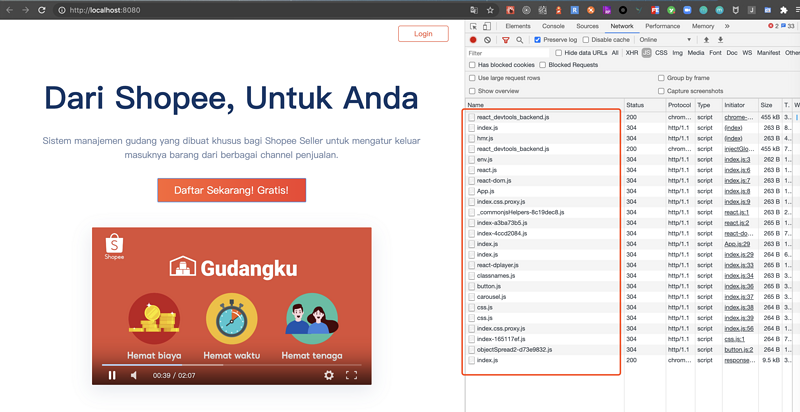800x412 pixels.
Task: Click the network Filter text field
Action: click(508, 53)
